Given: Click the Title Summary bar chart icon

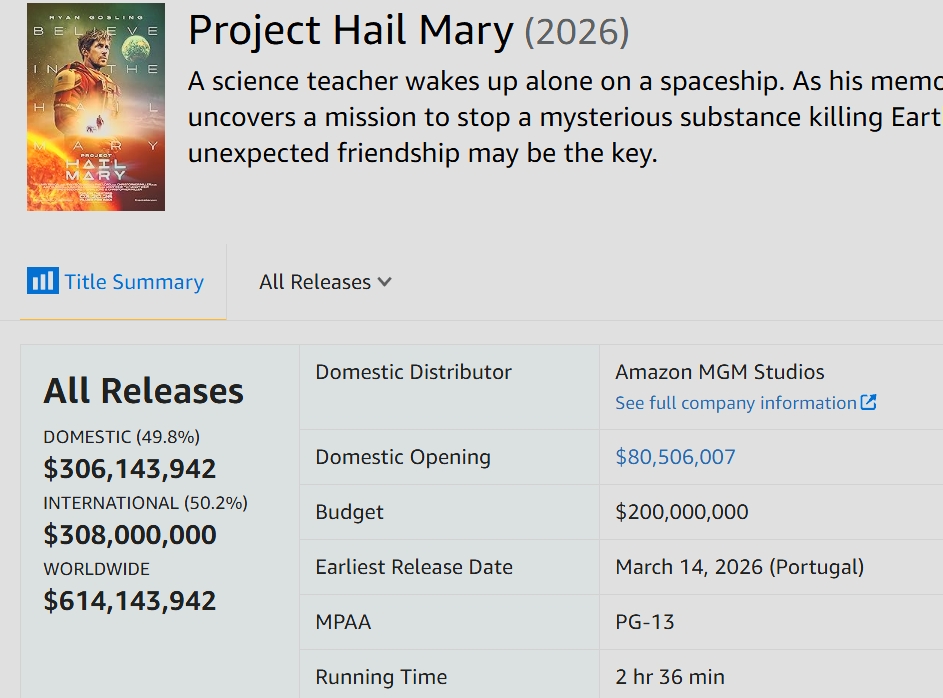Looking at the screenshot, I should point(42,281).
